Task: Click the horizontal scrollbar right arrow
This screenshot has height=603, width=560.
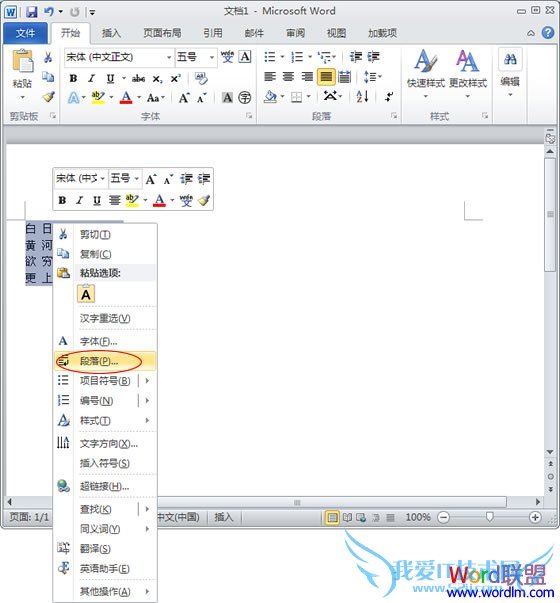Action: point(538,501)
